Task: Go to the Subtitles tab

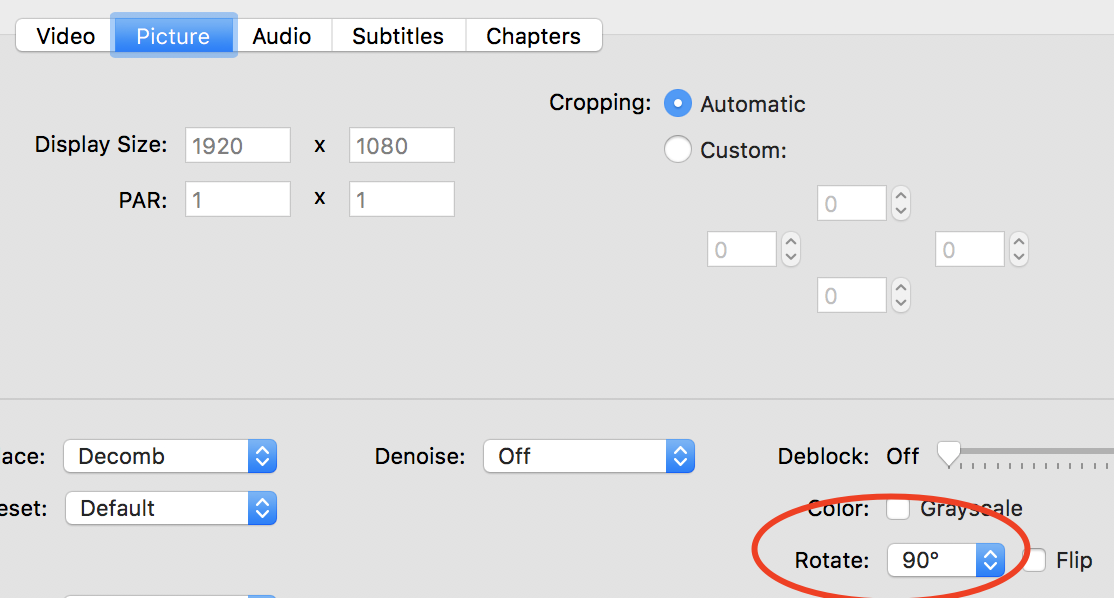Action: click(x=398, y=36)
